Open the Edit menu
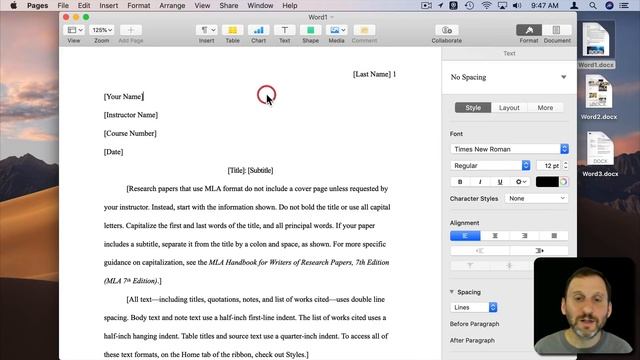This screenshot has height=360, width=640. (x=84, y=6)
